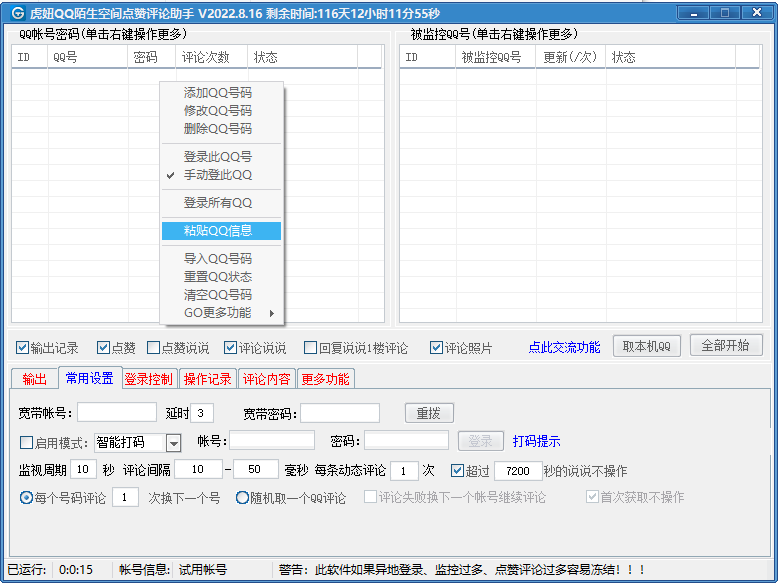Switch to 评论内容 tab
The image size is (778, 583).
click(x=266, y=379)
